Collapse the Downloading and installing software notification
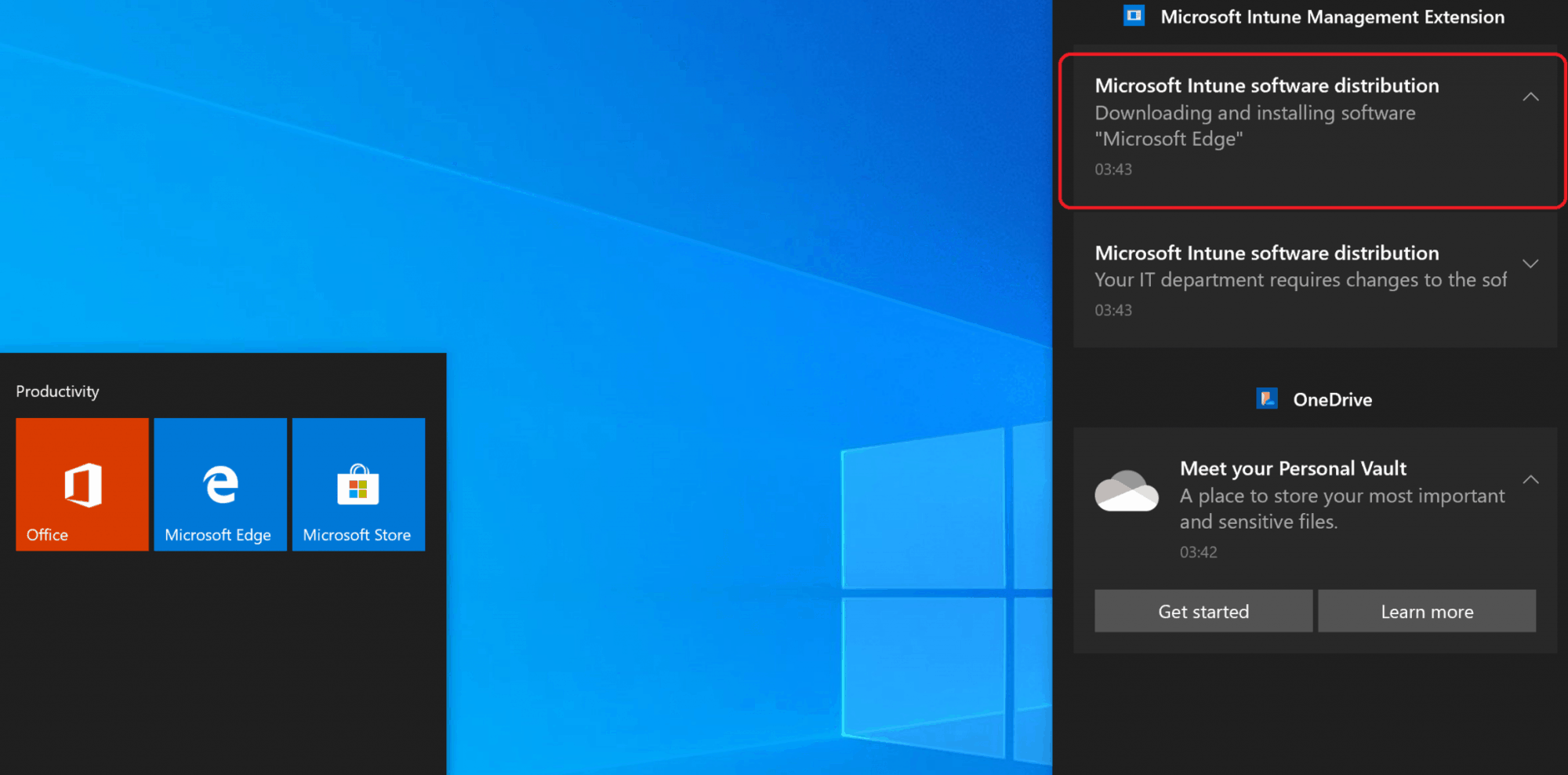 [1530, 96]
